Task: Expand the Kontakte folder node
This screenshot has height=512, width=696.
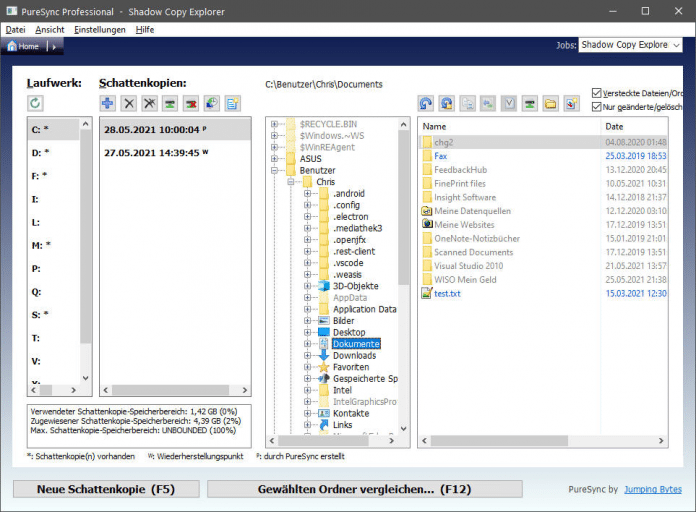Action: click(307, 413)
